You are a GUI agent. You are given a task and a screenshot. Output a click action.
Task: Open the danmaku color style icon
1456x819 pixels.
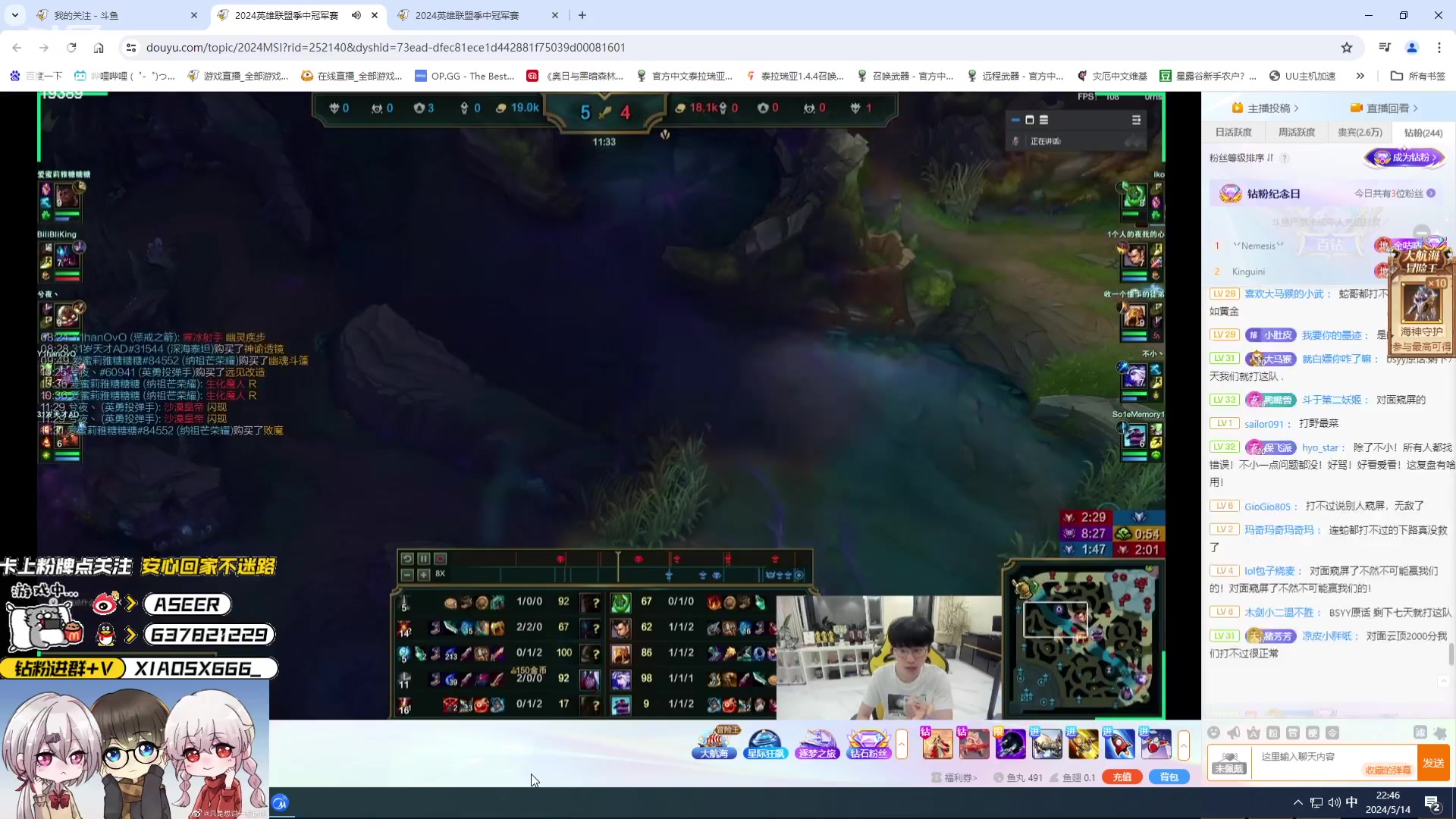click(1254, 733)
